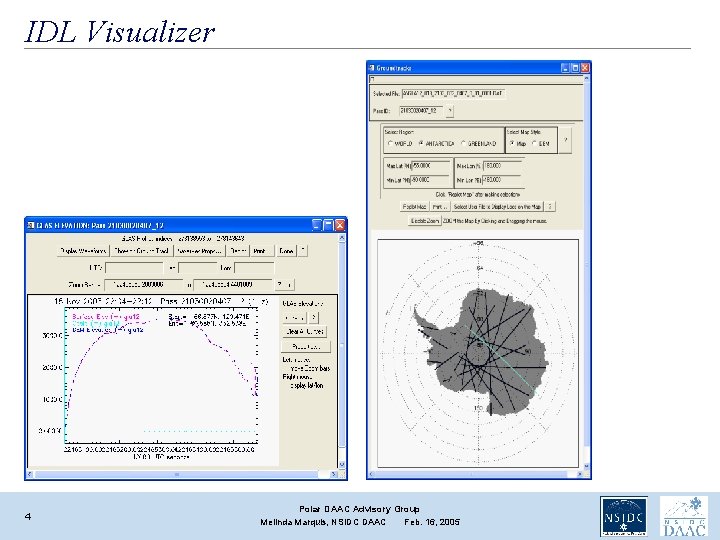Click the Enable Zoom button
Viewport: 720px width, 540px height.
click(x=425, y=221)
